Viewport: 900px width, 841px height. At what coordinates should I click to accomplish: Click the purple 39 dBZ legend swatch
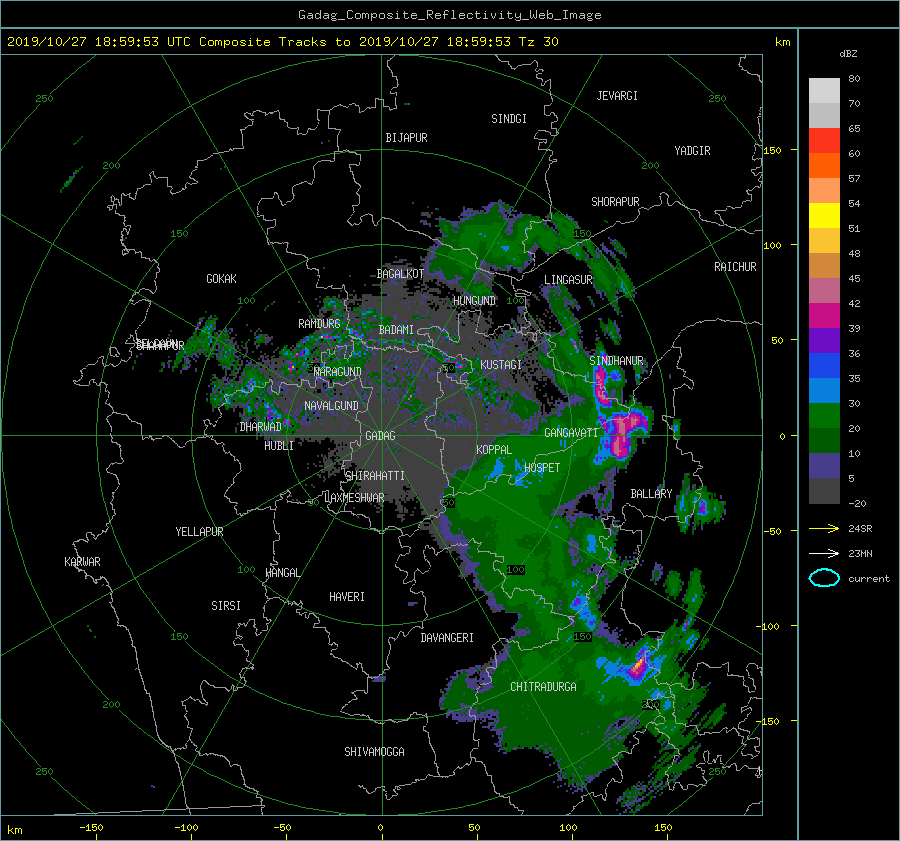coord(824,340)
